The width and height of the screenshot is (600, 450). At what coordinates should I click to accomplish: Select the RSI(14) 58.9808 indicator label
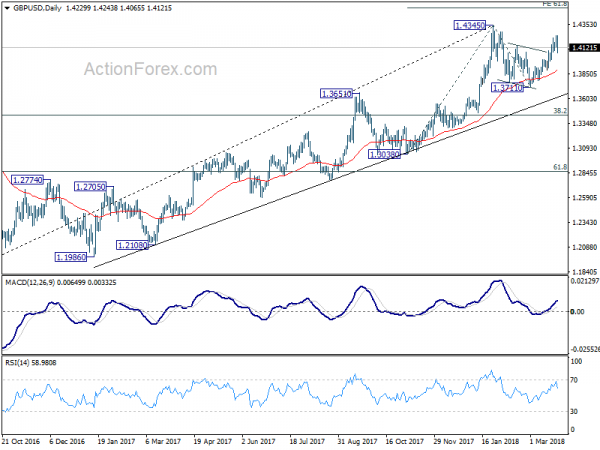(x=31, y=362)
